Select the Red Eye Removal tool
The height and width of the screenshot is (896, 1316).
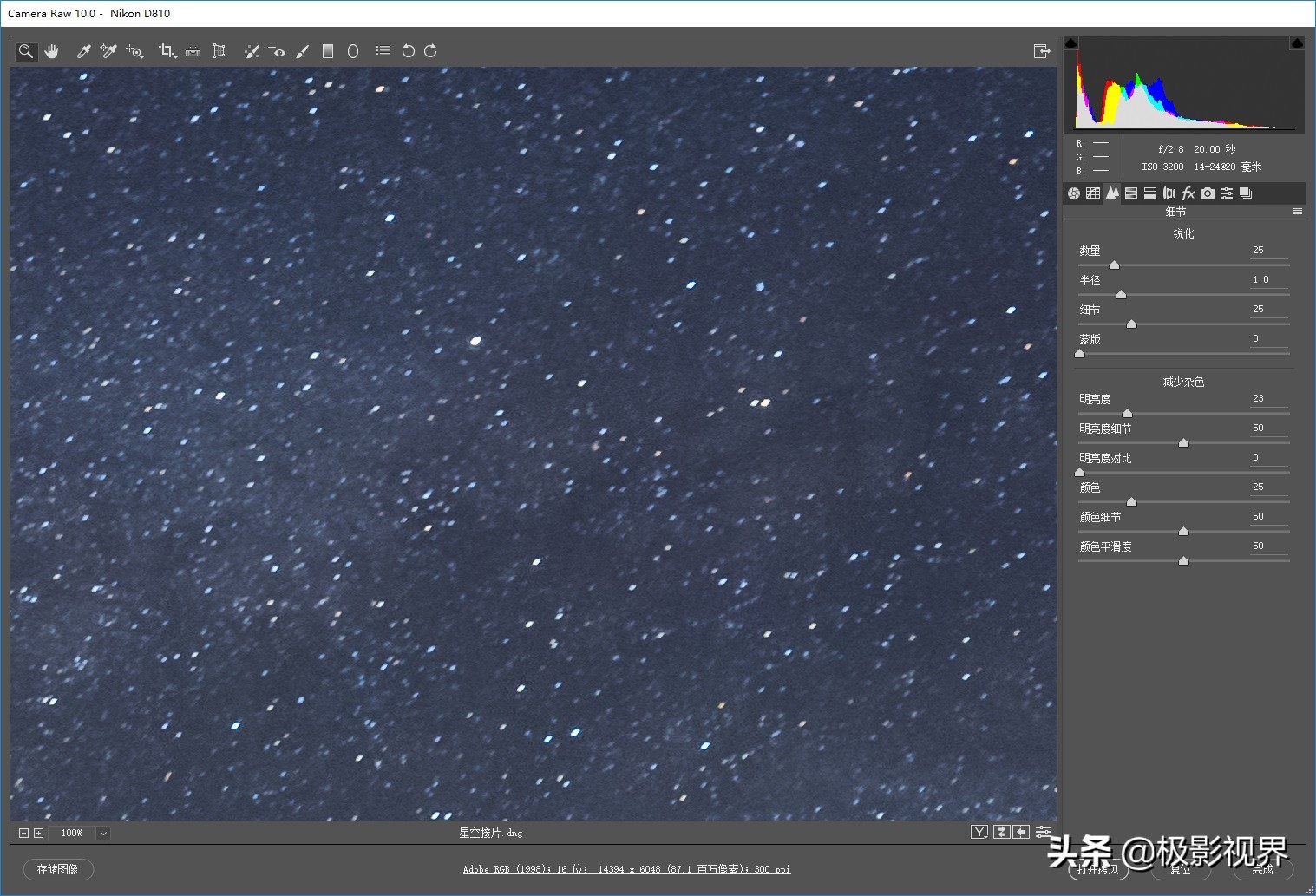coord(277,51)
